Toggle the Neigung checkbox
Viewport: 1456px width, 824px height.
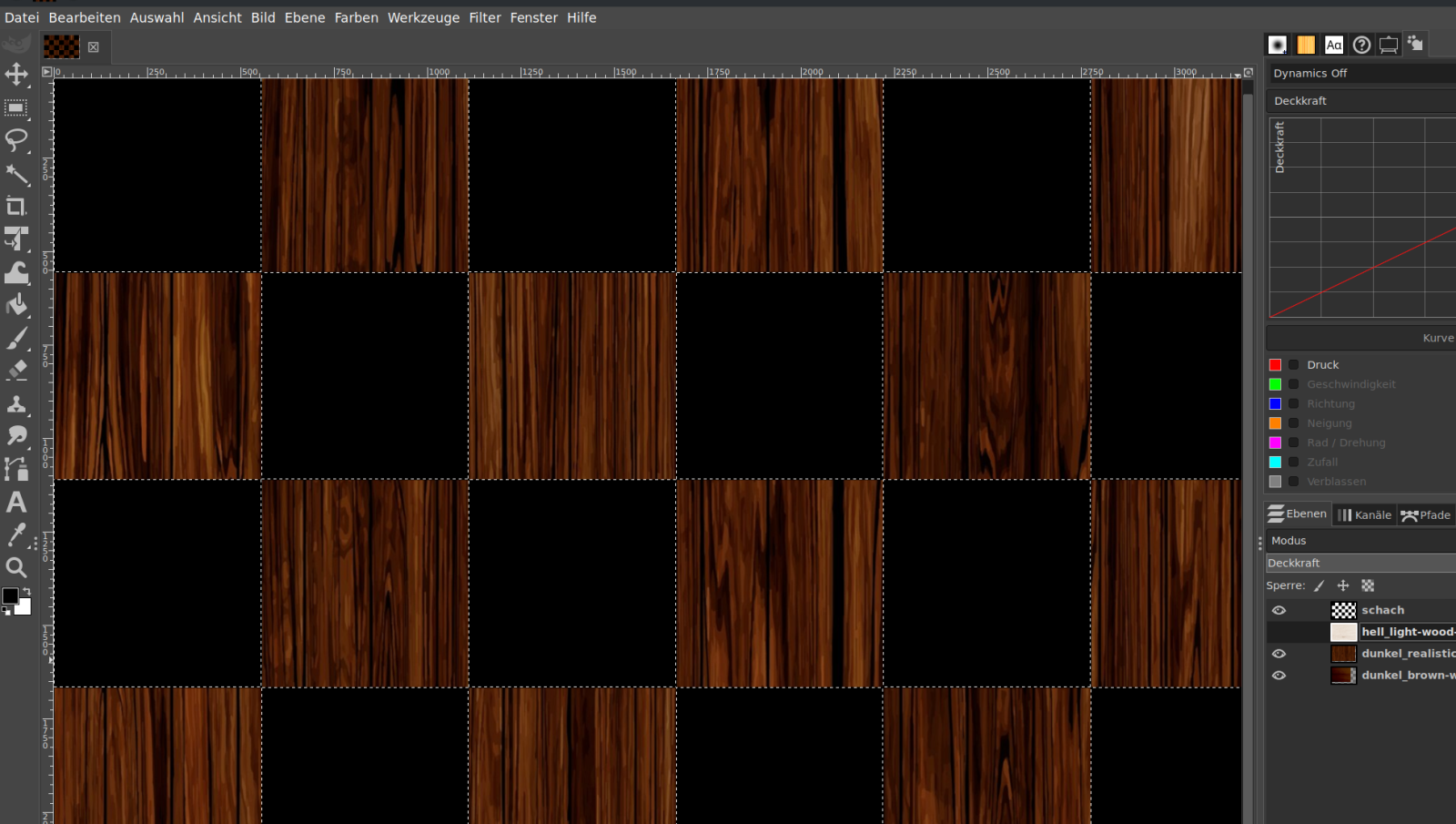pyautogui.click(x=1293, y=423)
